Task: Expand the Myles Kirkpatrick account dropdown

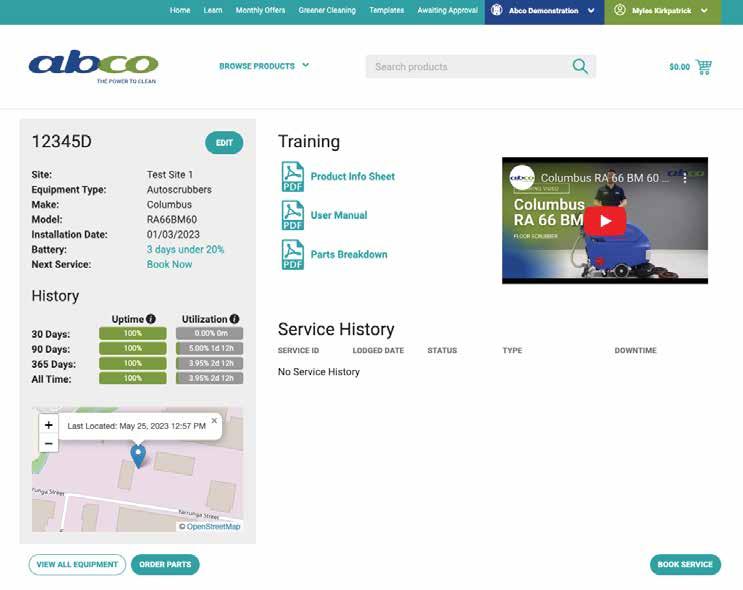Action: tap(704, 10)
